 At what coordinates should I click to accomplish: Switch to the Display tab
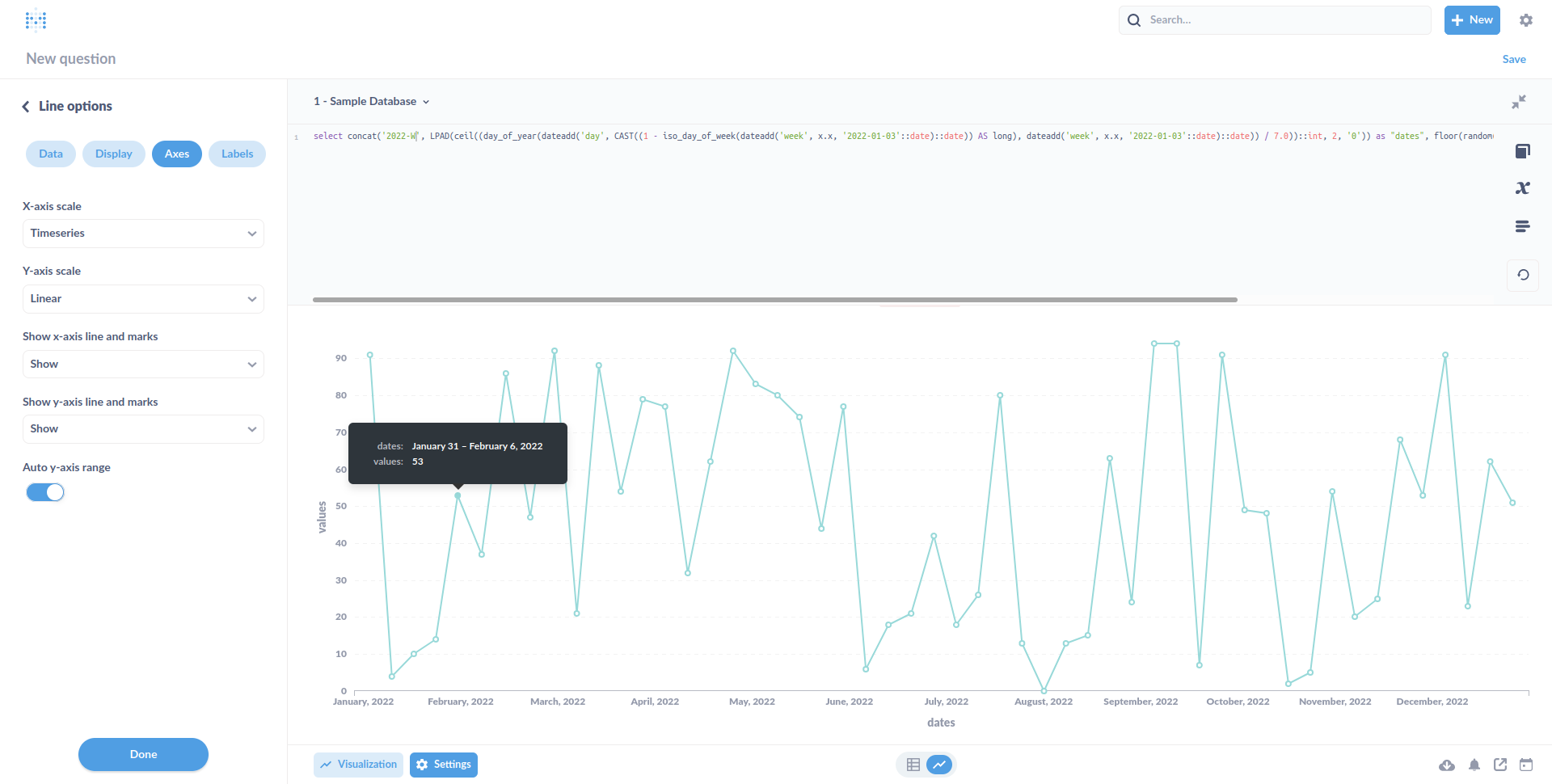pos(113,154)
